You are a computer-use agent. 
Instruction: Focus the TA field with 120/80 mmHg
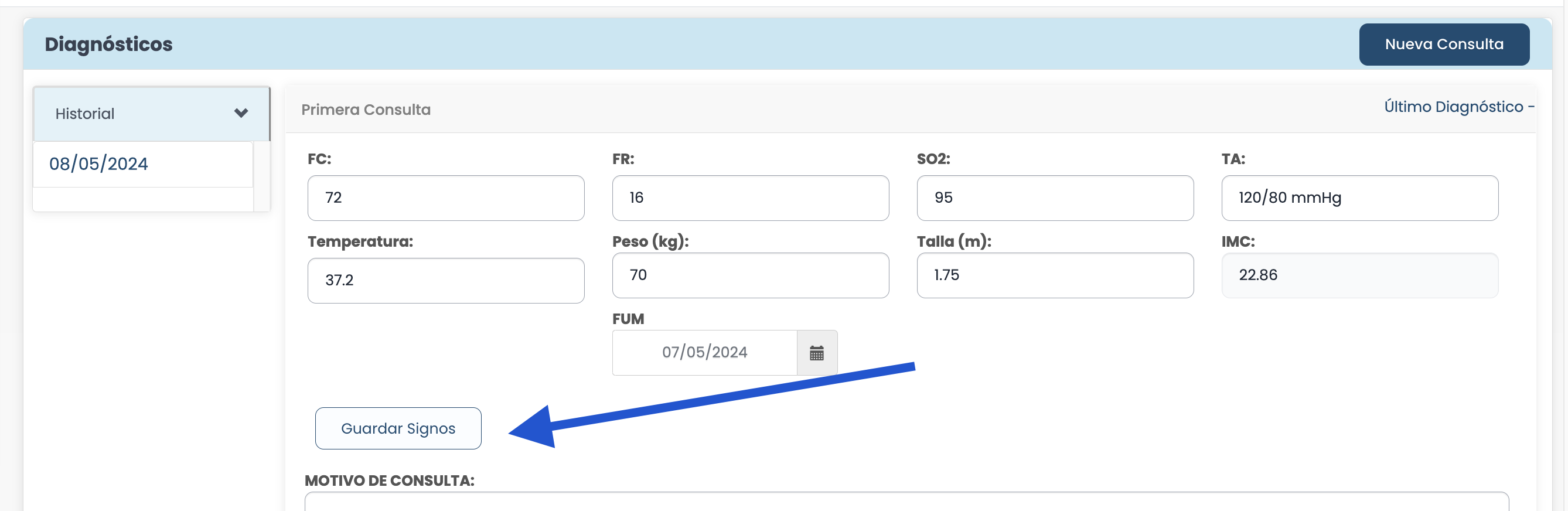click(1359, 198)
